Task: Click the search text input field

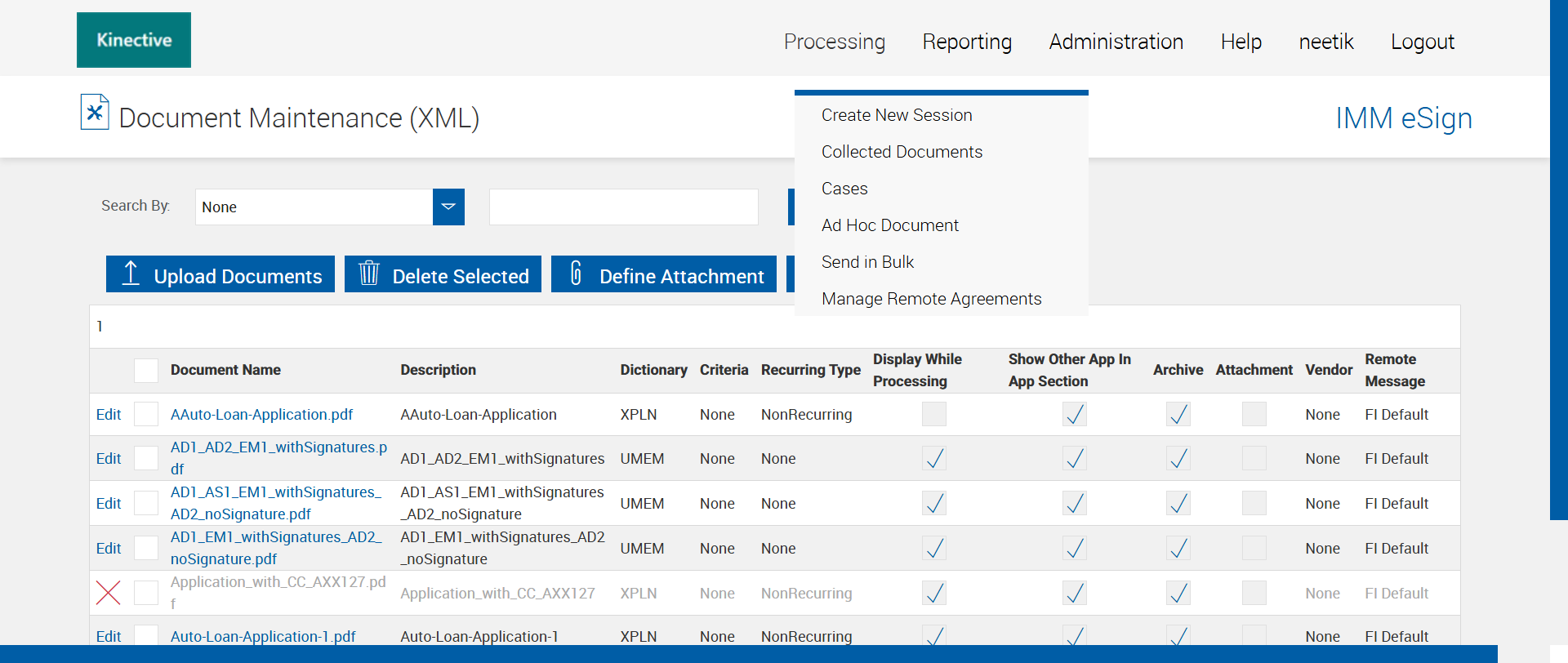Action: 624,207
